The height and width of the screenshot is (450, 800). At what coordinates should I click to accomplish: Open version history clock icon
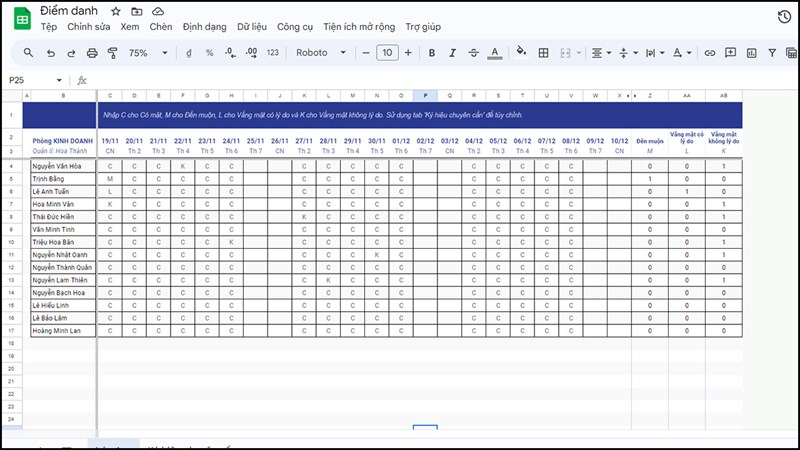coord(784,17)
